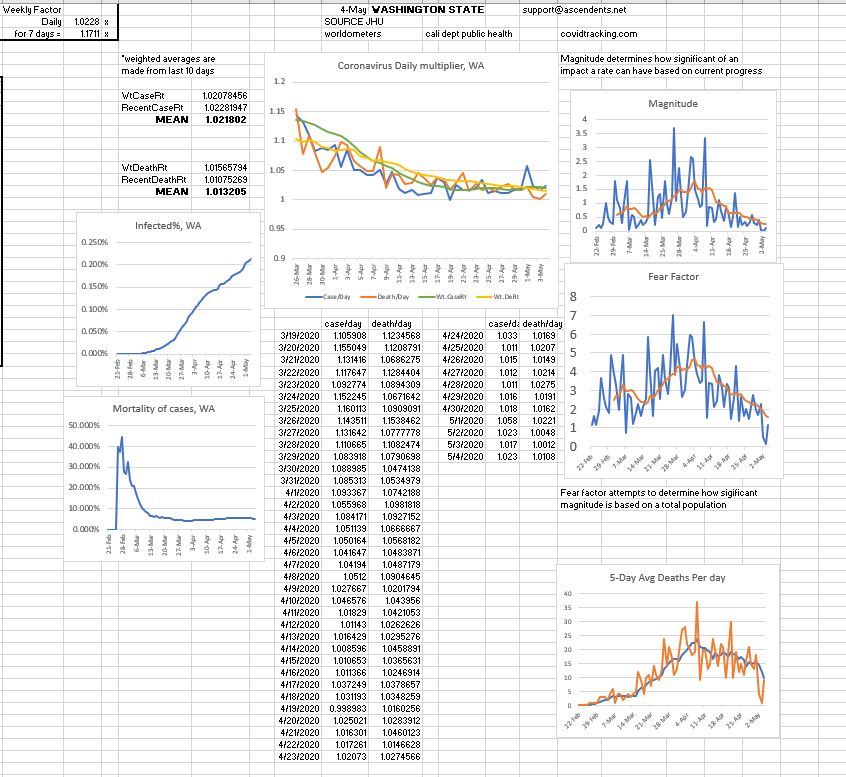Click Case/Day legend entry in multiplier chart
This screenshot has width=846, height=777.
point(332,298)
